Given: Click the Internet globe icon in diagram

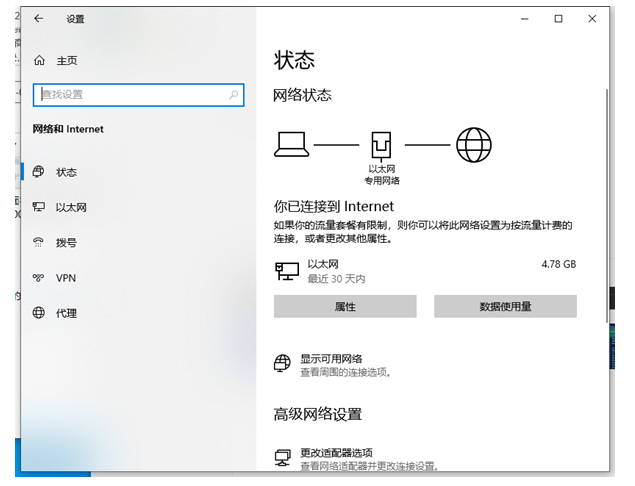Looking at the screenshot, I should click(473, 145).
